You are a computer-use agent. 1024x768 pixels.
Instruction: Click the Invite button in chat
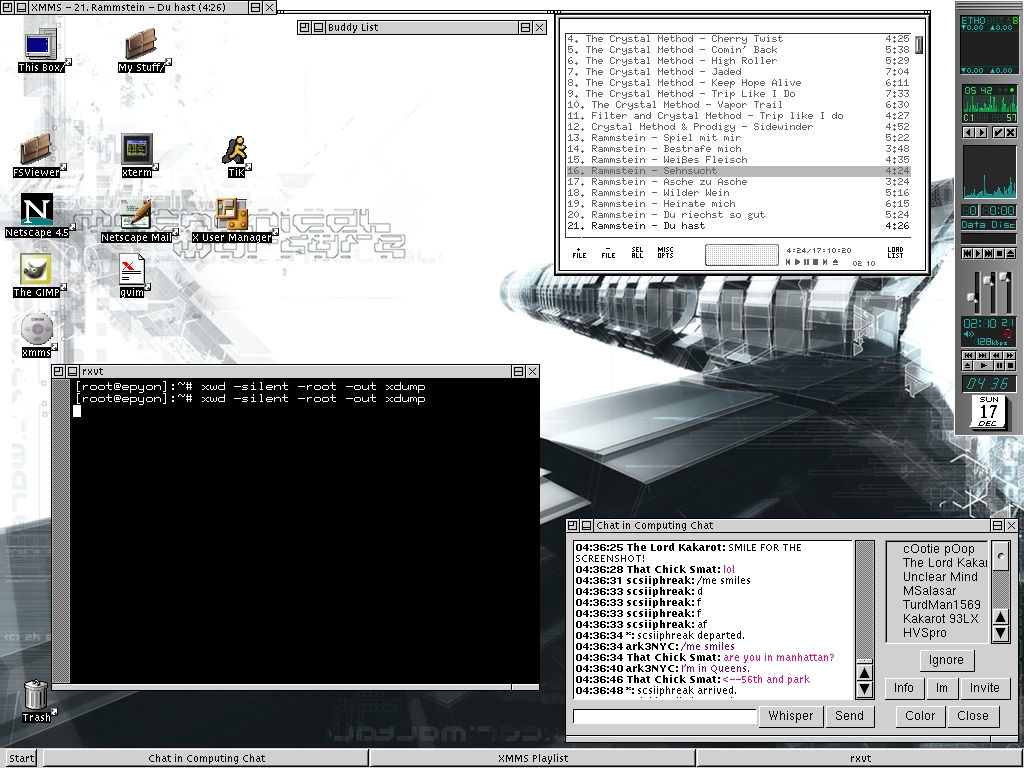(984, 688)
